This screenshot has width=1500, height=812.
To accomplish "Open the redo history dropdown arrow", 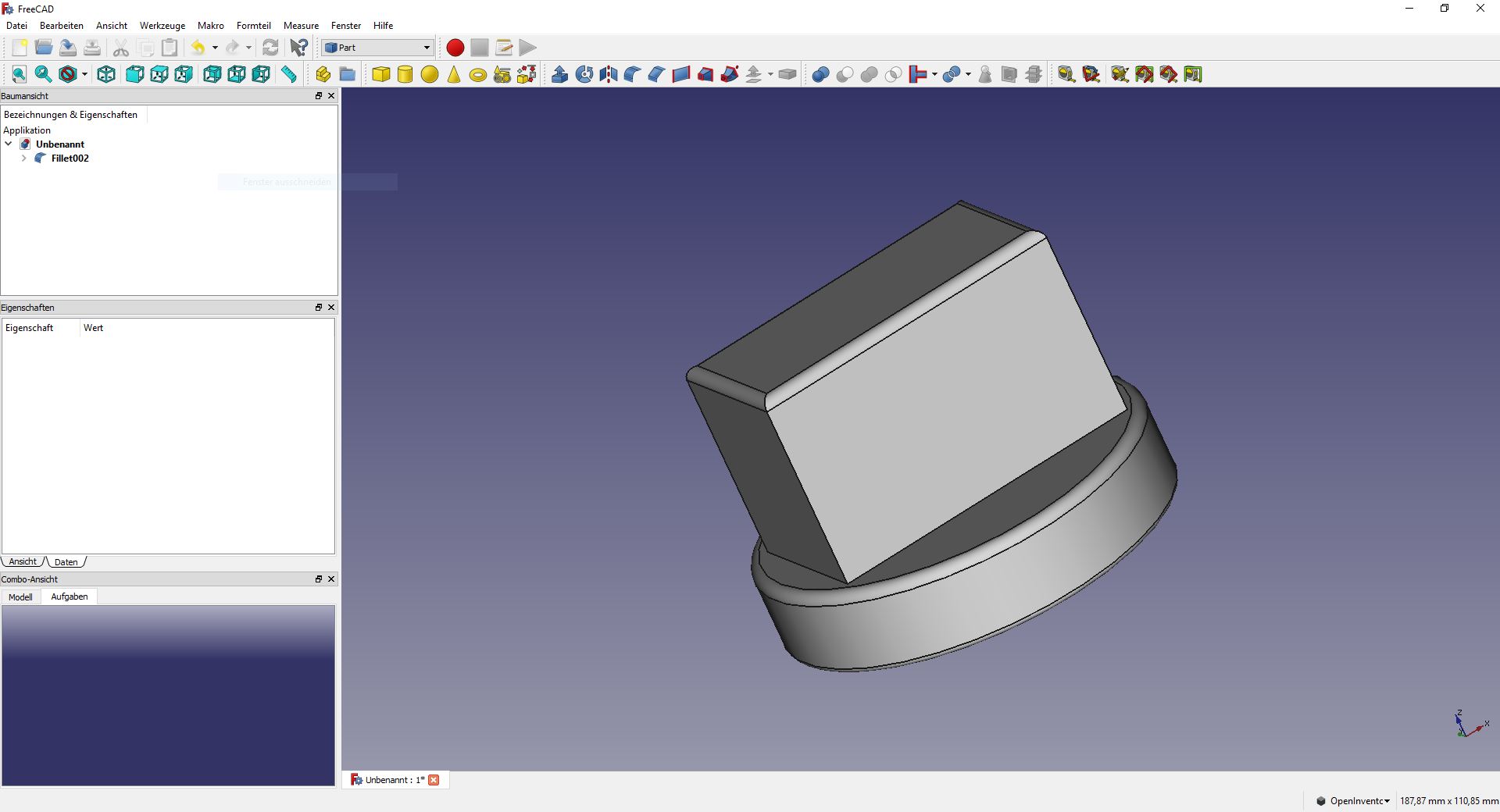I will click(x=248, y=48).
